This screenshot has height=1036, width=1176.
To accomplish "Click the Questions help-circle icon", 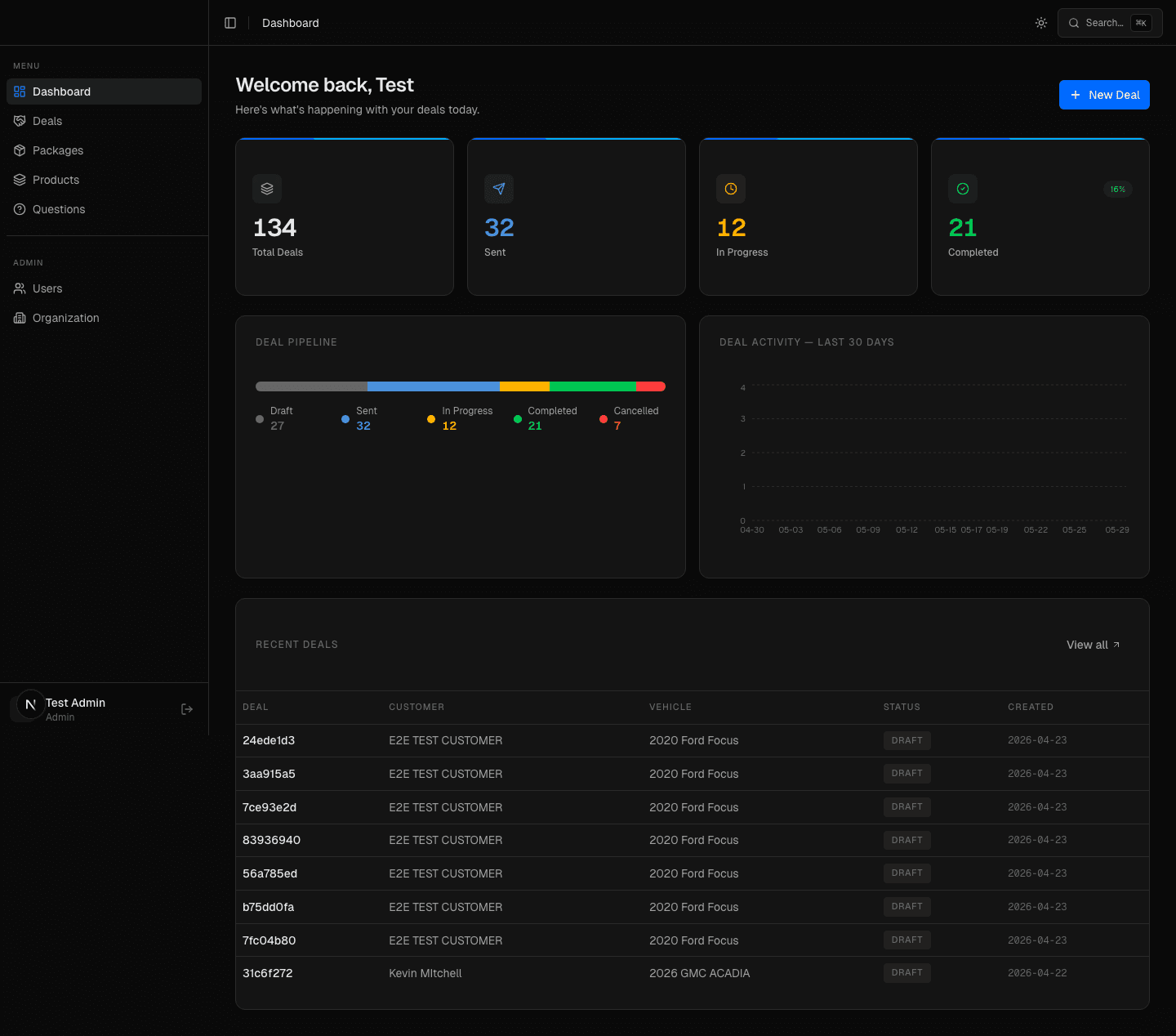I will point(20,209).
